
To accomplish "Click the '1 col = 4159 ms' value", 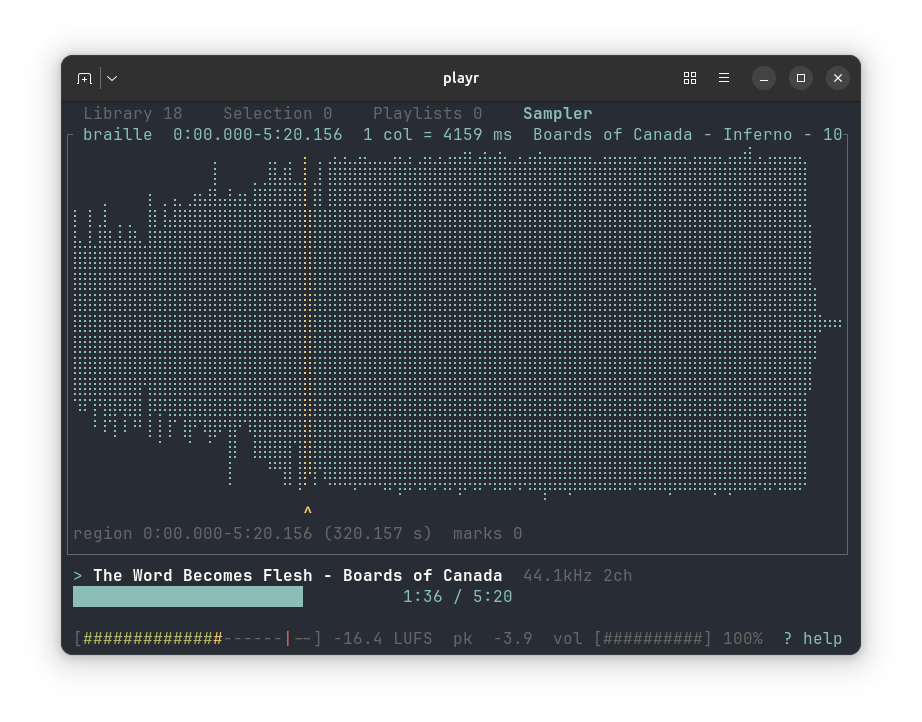I will pos(437,135).
